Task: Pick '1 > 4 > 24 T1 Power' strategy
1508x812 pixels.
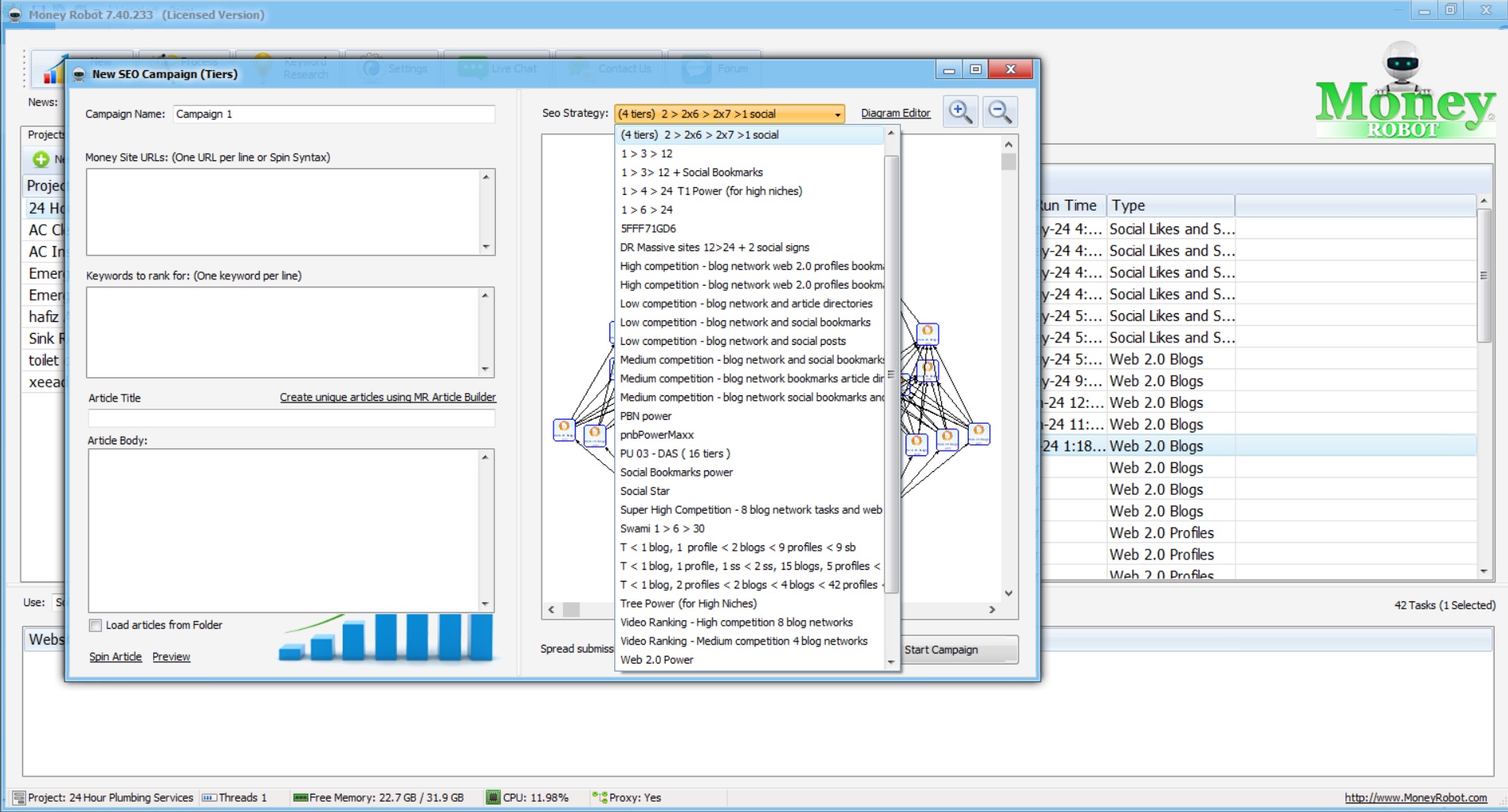Action: (x=749, y=191)
